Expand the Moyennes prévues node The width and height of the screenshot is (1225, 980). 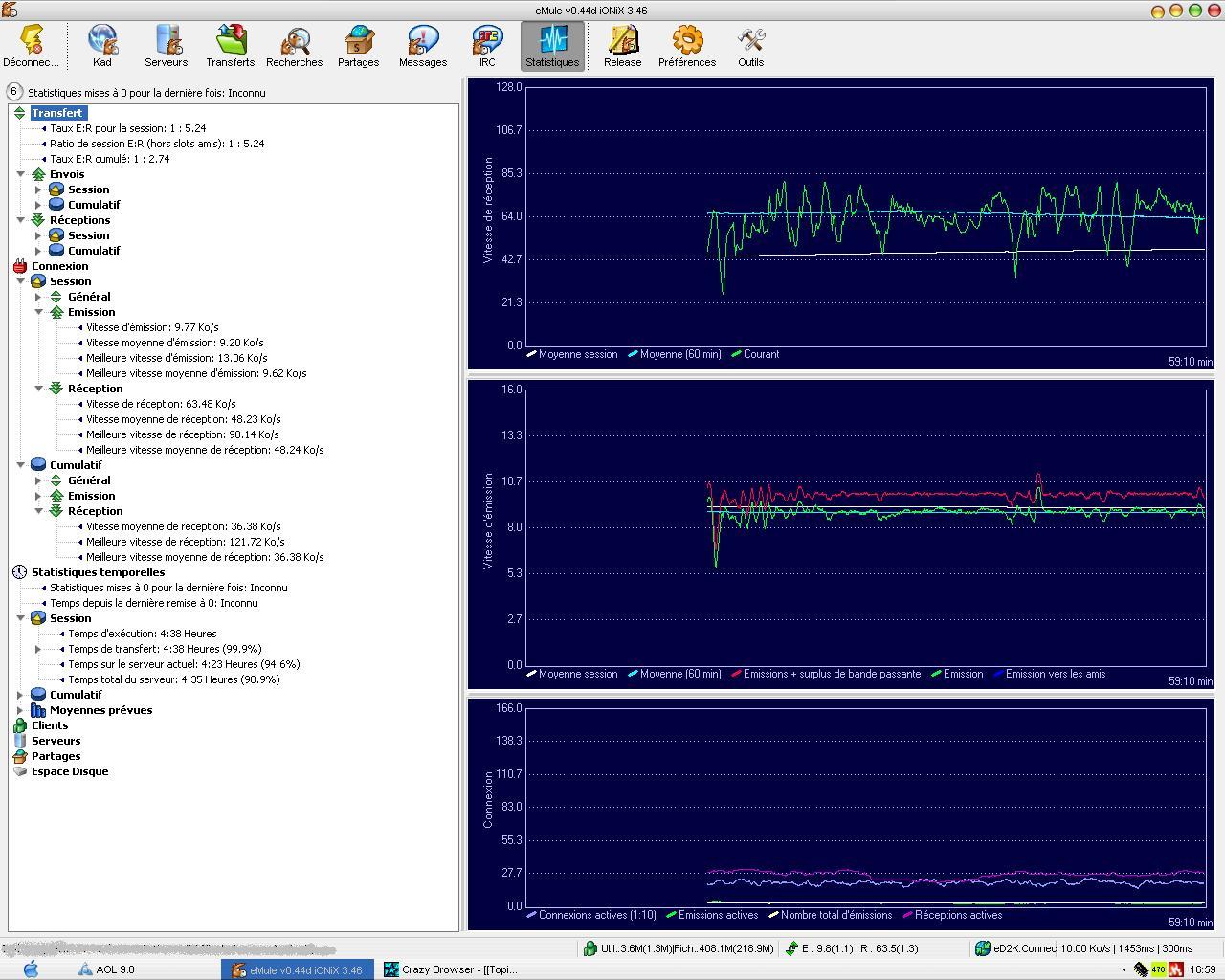pyautogui.click(x=21, y=710)
